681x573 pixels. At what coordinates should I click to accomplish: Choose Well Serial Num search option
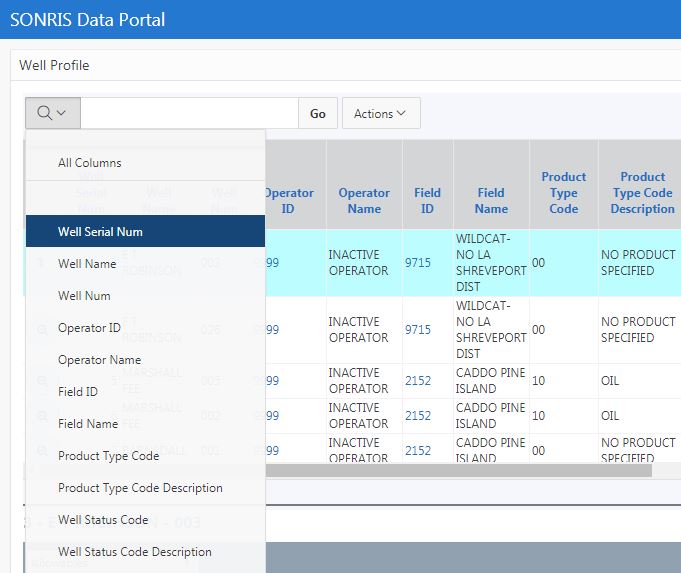pos(100,232)
